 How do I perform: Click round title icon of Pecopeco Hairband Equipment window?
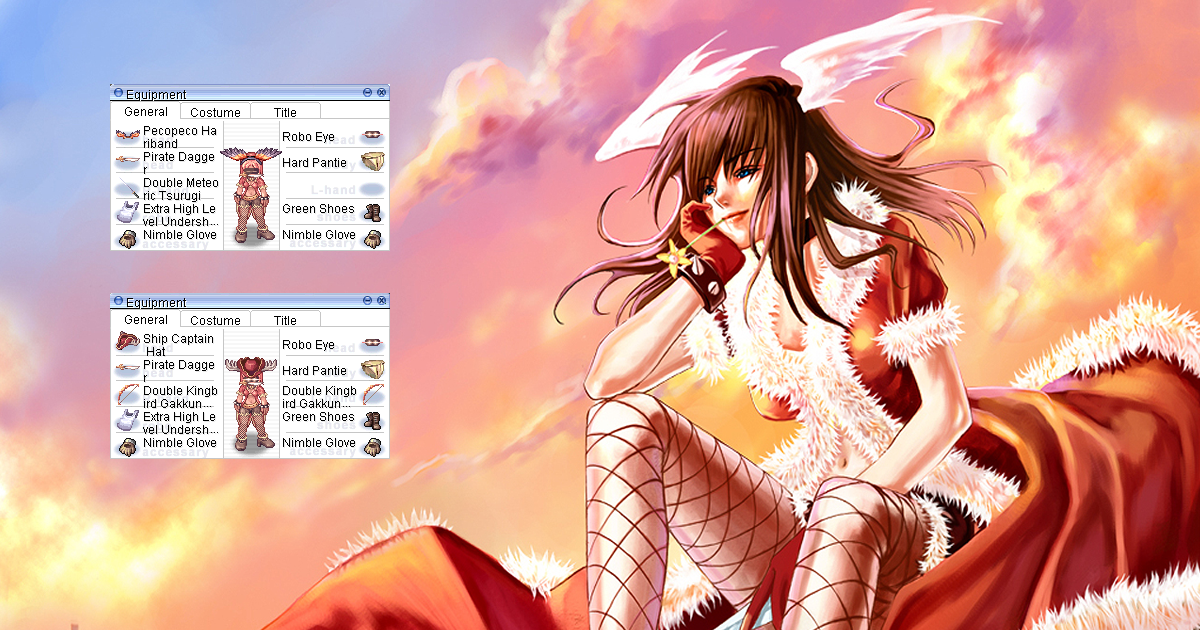118,93
